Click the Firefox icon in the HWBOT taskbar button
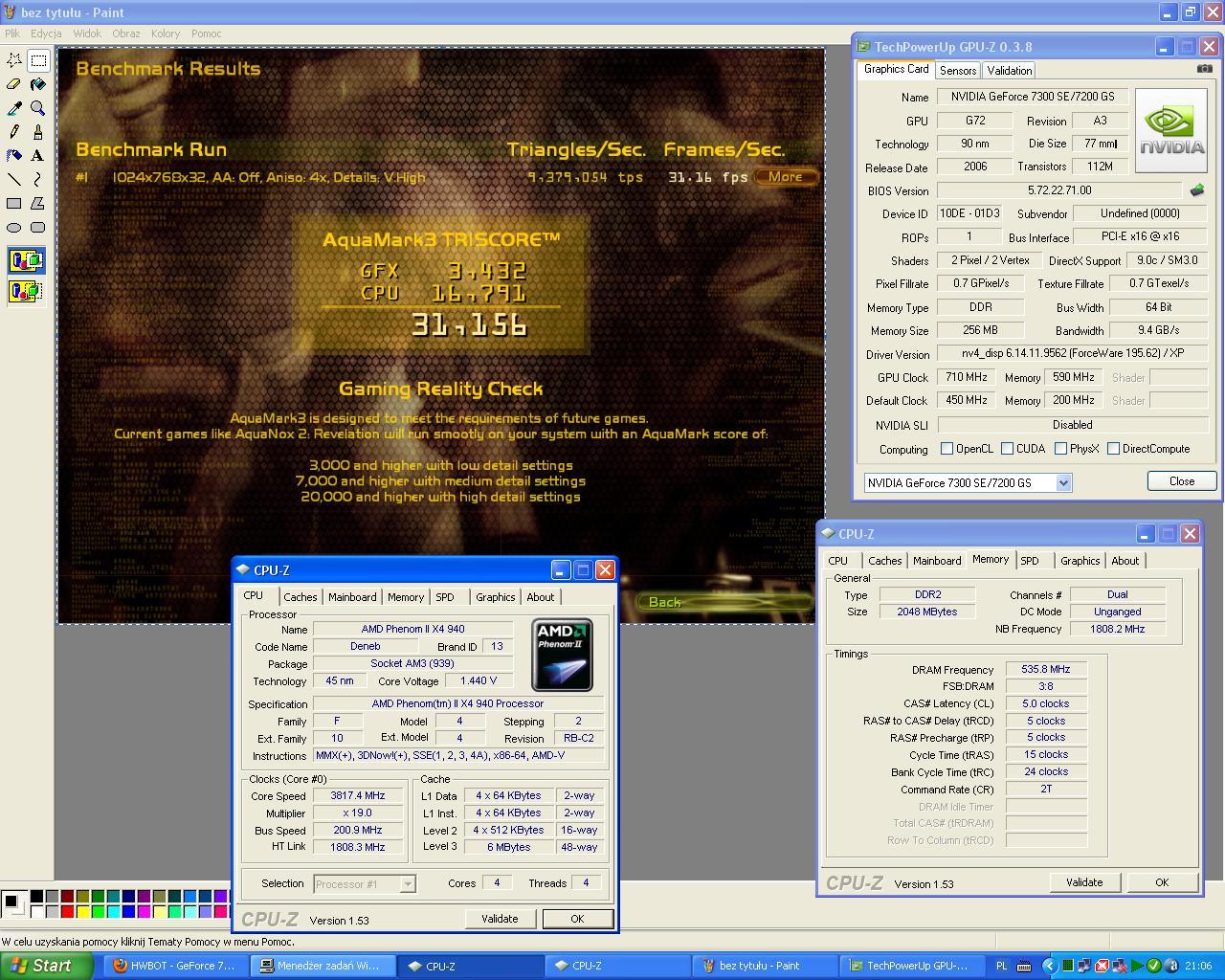Image resolution: width=1225 pixels, height=980 pixels. (120, 966)
